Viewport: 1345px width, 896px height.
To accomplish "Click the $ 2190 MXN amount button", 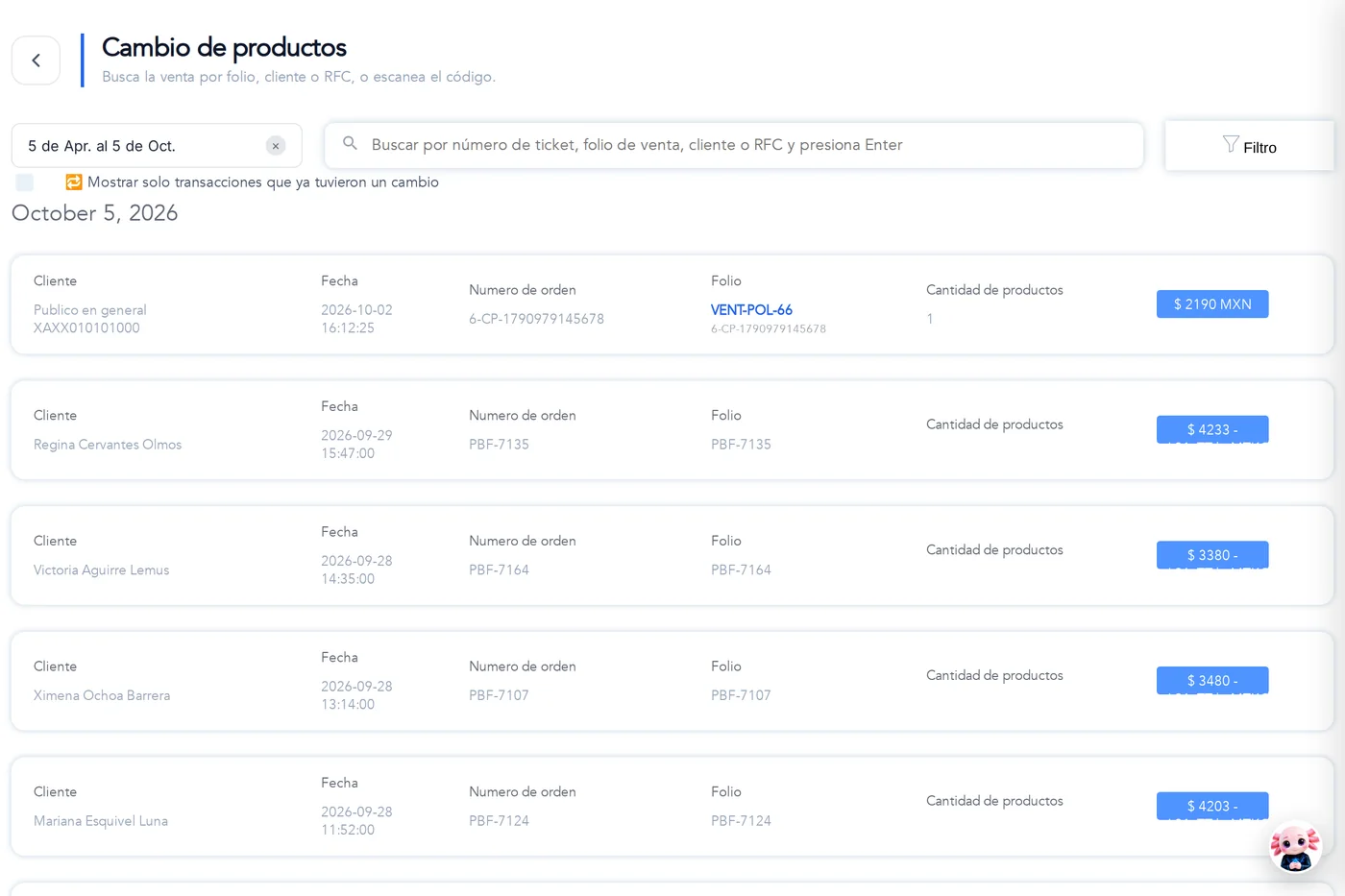I will click(x=1212, y=304).
